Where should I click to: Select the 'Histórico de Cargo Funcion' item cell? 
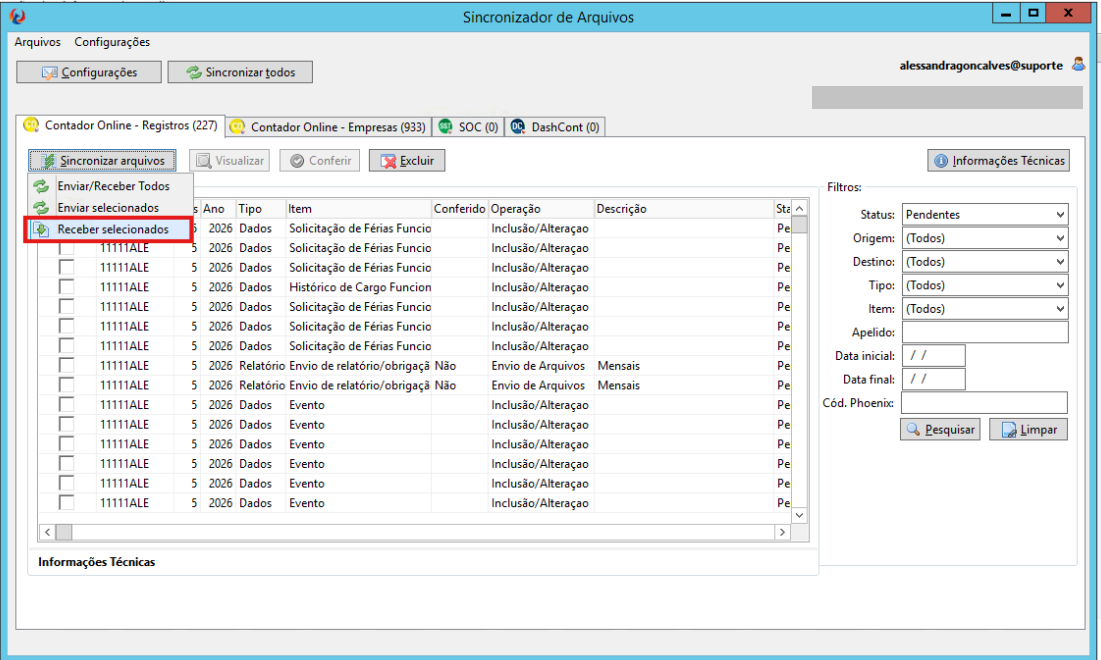(359, 287)
